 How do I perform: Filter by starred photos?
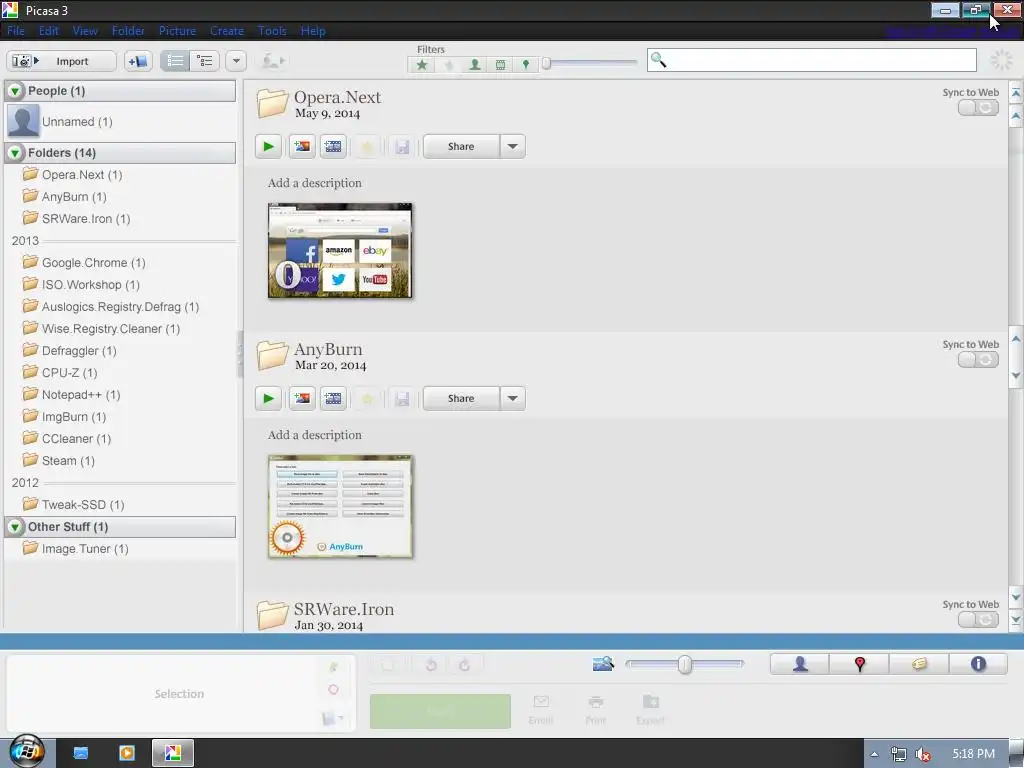422,65
